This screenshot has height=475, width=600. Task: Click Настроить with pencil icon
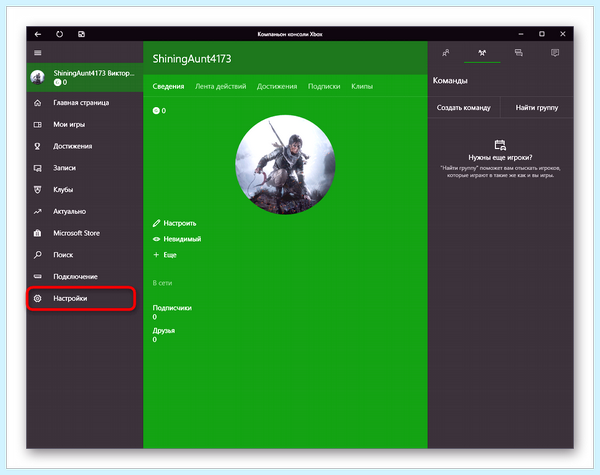pyautogui.click(x=174, y=223)
